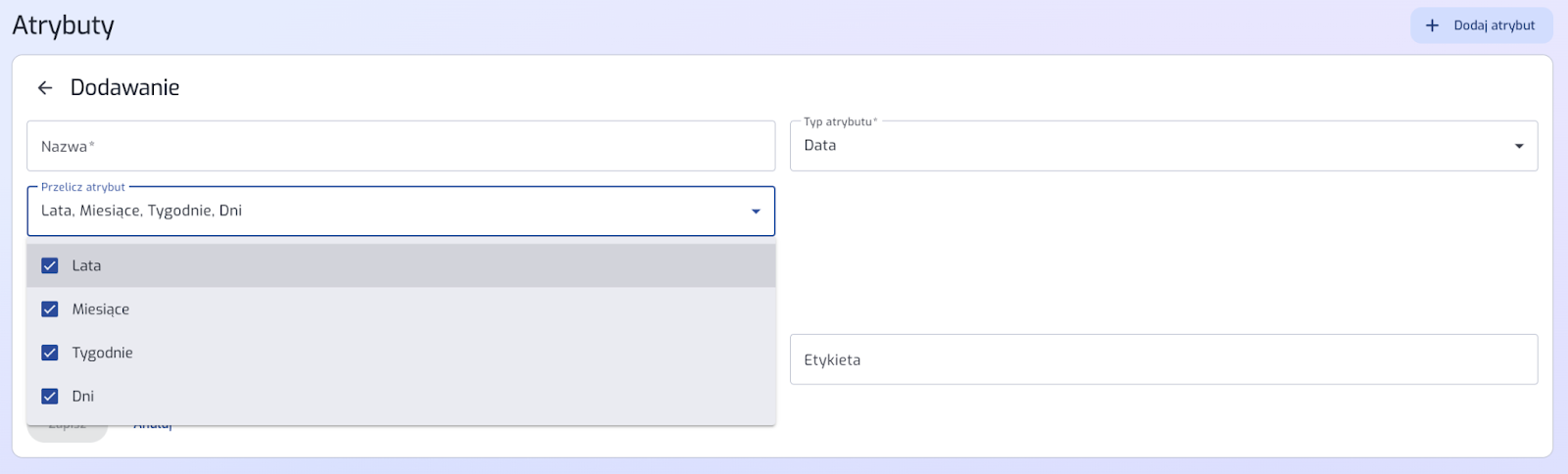Click the Typ atrybutu dropdown arrow
This screenshot has width=1568, height=474.
pos(1519,146)
